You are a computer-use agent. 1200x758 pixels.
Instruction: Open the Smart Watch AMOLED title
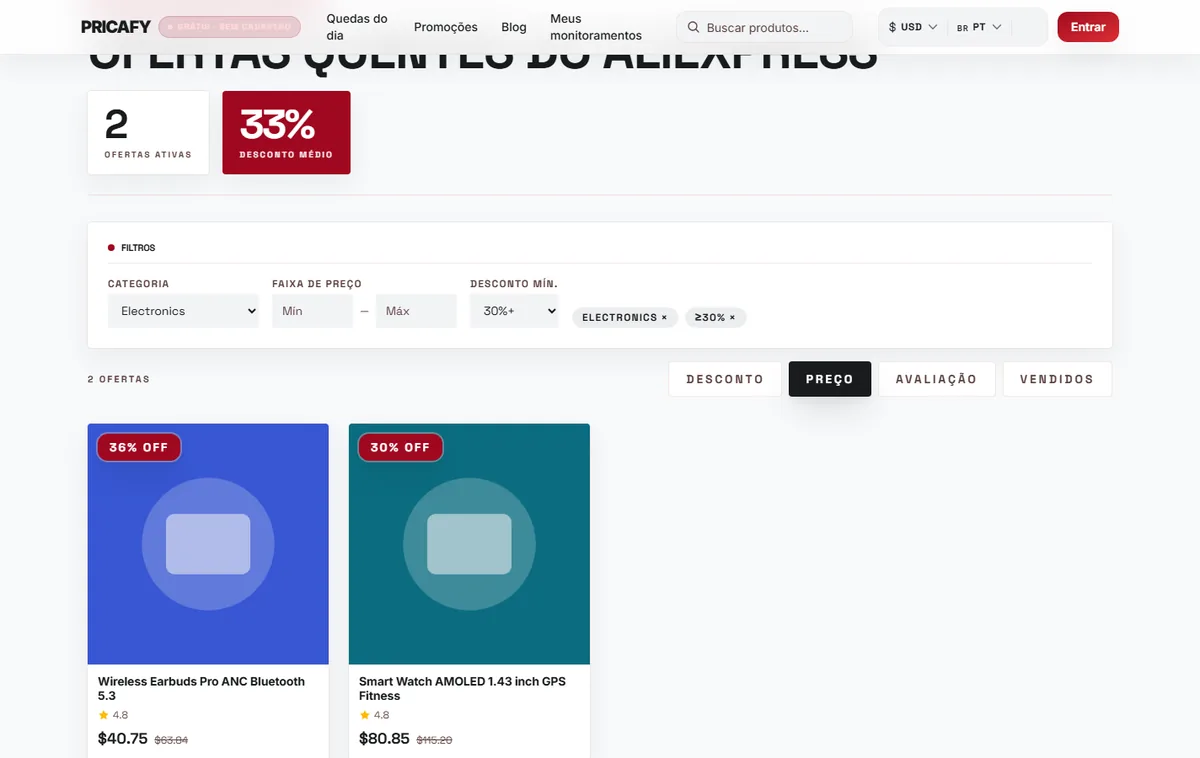pyautogui.click(x=462, y=688)
